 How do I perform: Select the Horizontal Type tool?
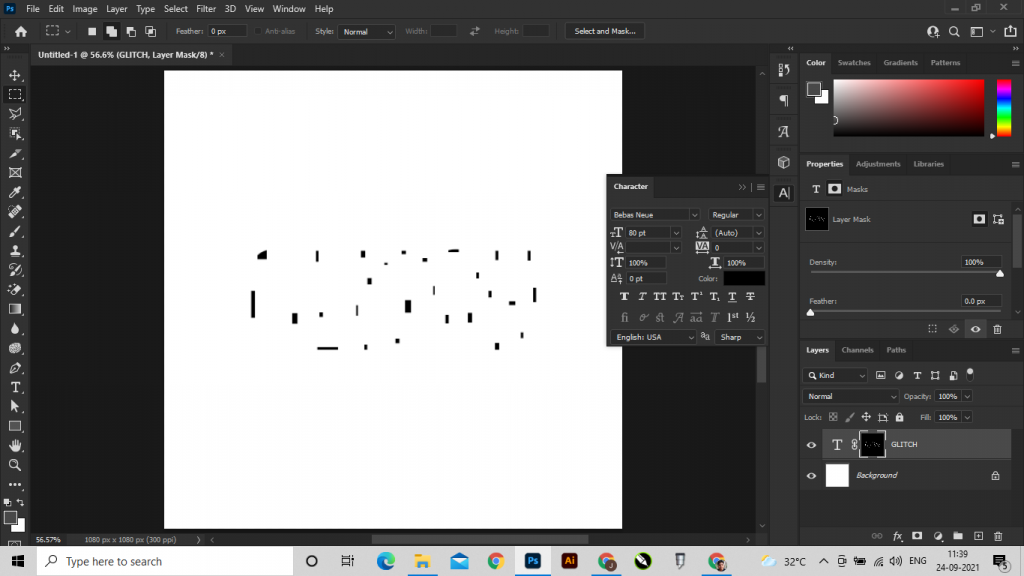(x=15, y=387)
